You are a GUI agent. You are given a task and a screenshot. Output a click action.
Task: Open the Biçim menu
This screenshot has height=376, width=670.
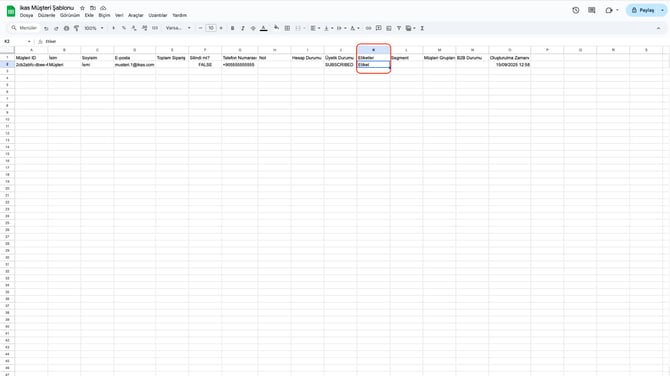point(104,15)
